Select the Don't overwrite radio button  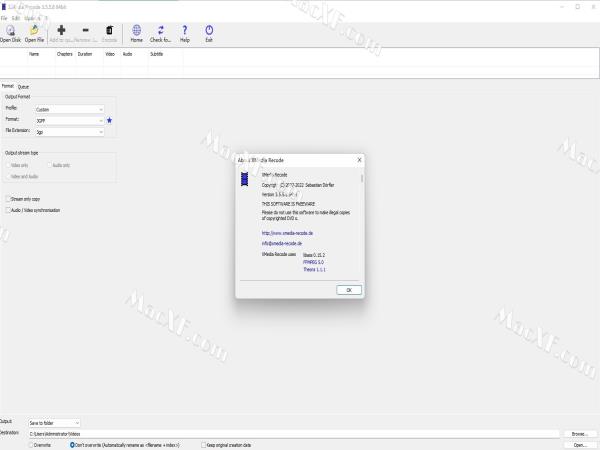tap(72, 445)
